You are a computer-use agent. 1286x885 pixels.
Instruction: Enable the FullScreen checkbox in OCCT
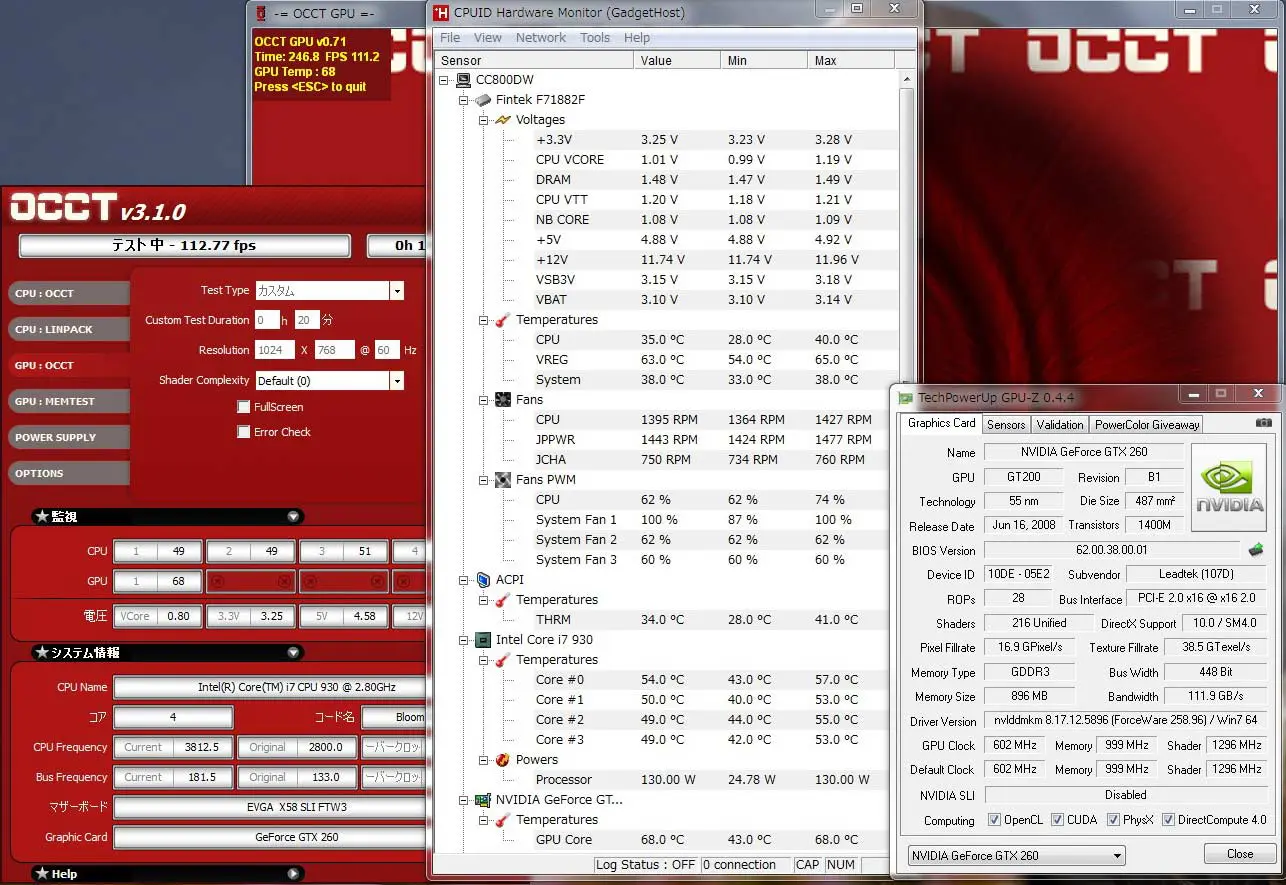point(243,407)
